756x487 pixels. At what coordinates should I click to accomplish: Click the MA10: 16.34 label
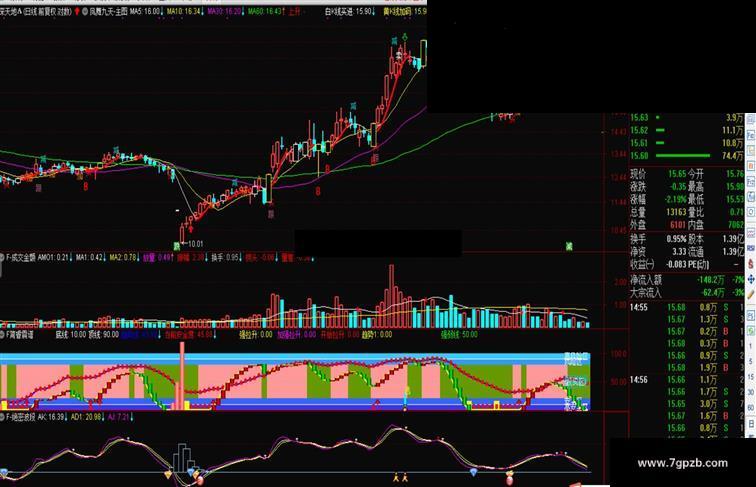(183, 11)
